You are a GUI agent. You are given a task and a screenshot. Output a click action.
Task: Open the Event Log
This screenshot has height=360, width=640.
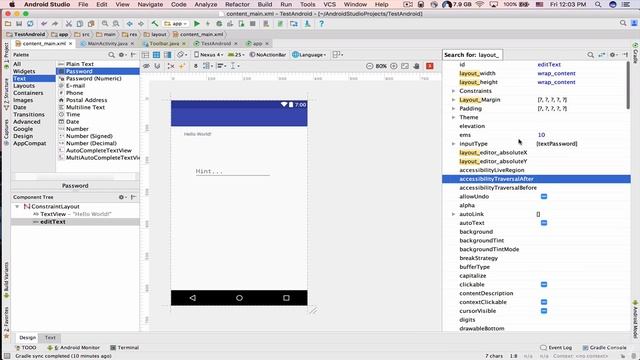click(556, 348)
